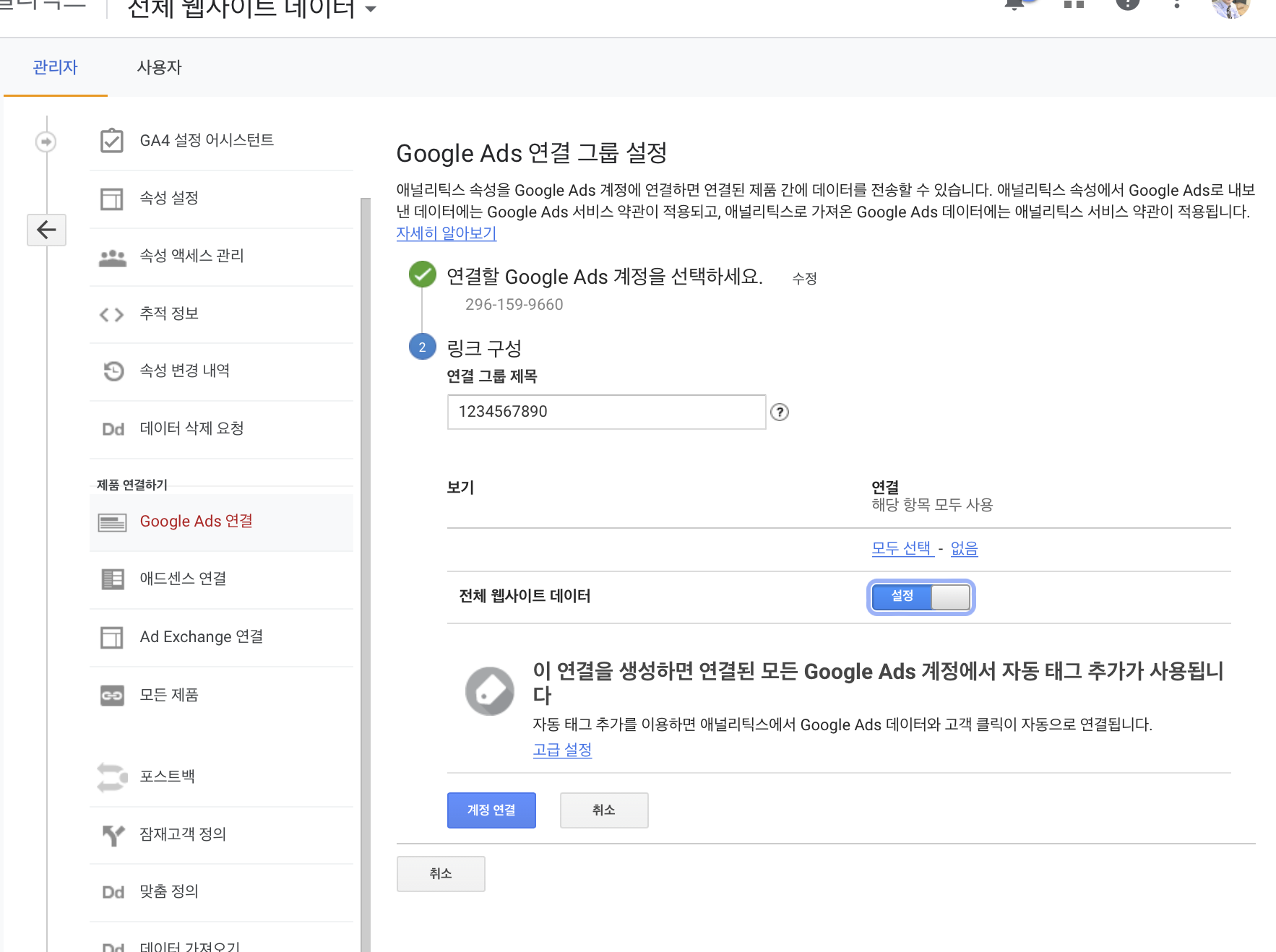Screen dimensions: 1276x952
Task: Click the 속성 액세스 관리 people icon
Action: (112, 257)
